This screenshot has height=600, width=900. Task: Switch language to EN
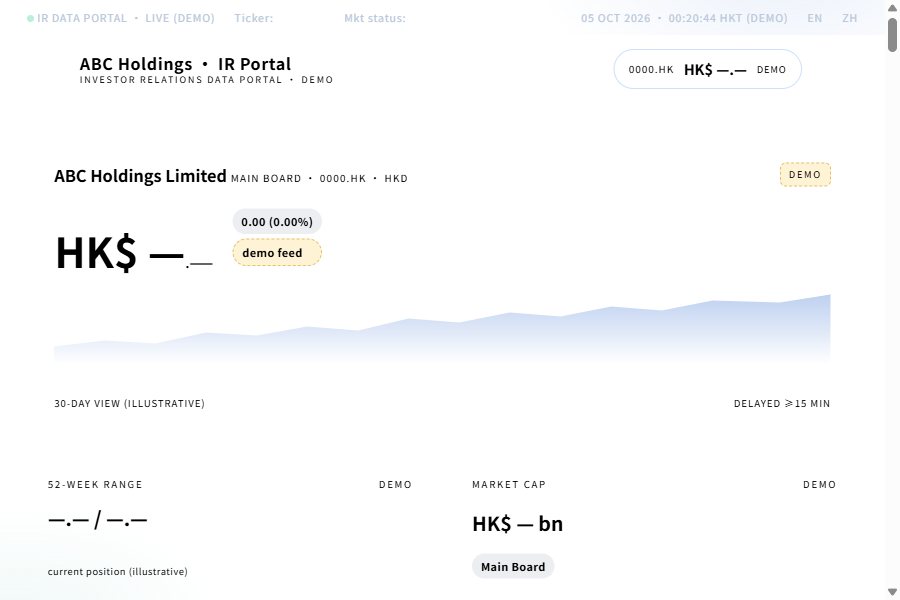pyautogui.click(x=814, y=18)
